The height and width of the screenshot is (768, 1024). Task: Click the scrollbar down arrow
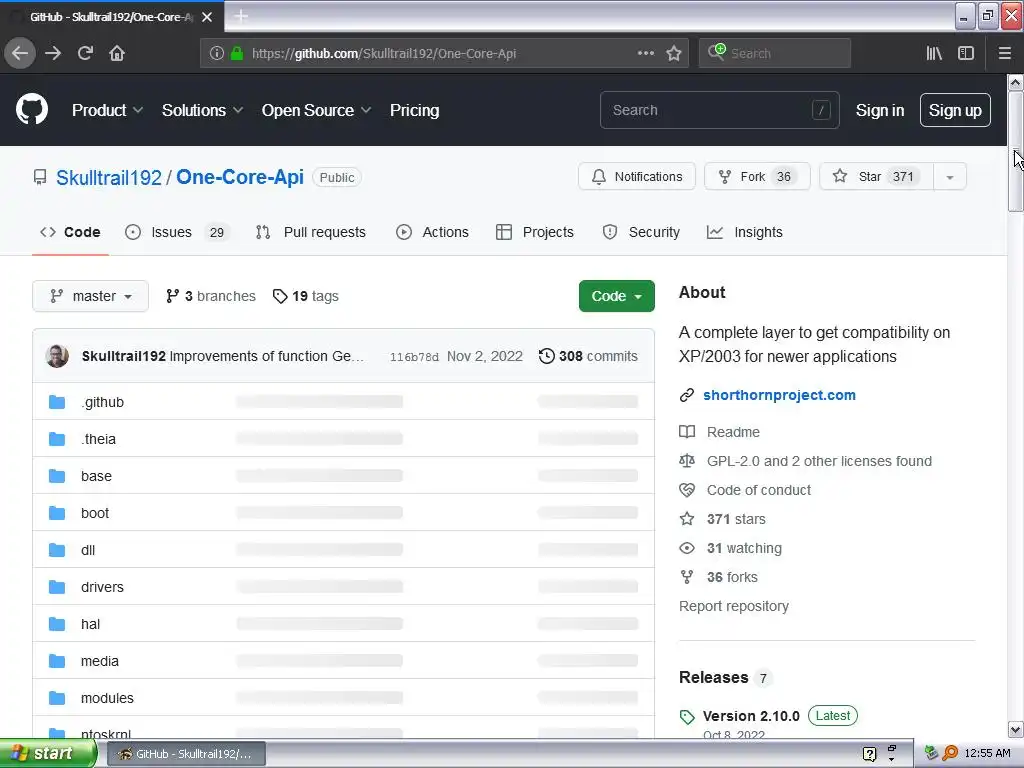coord(1015,729)
